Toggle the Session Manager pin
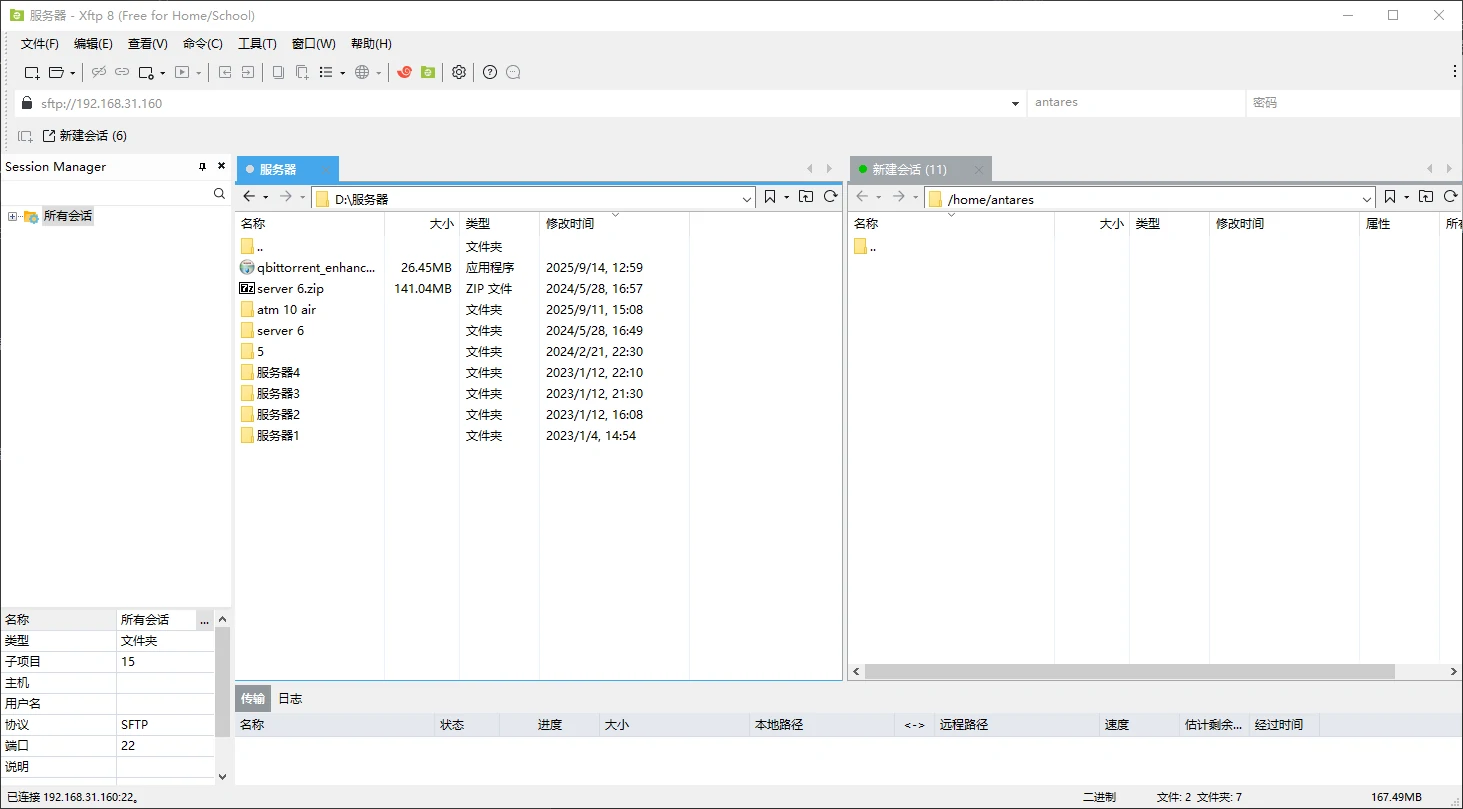1463x809 pixels. point(202,167)
